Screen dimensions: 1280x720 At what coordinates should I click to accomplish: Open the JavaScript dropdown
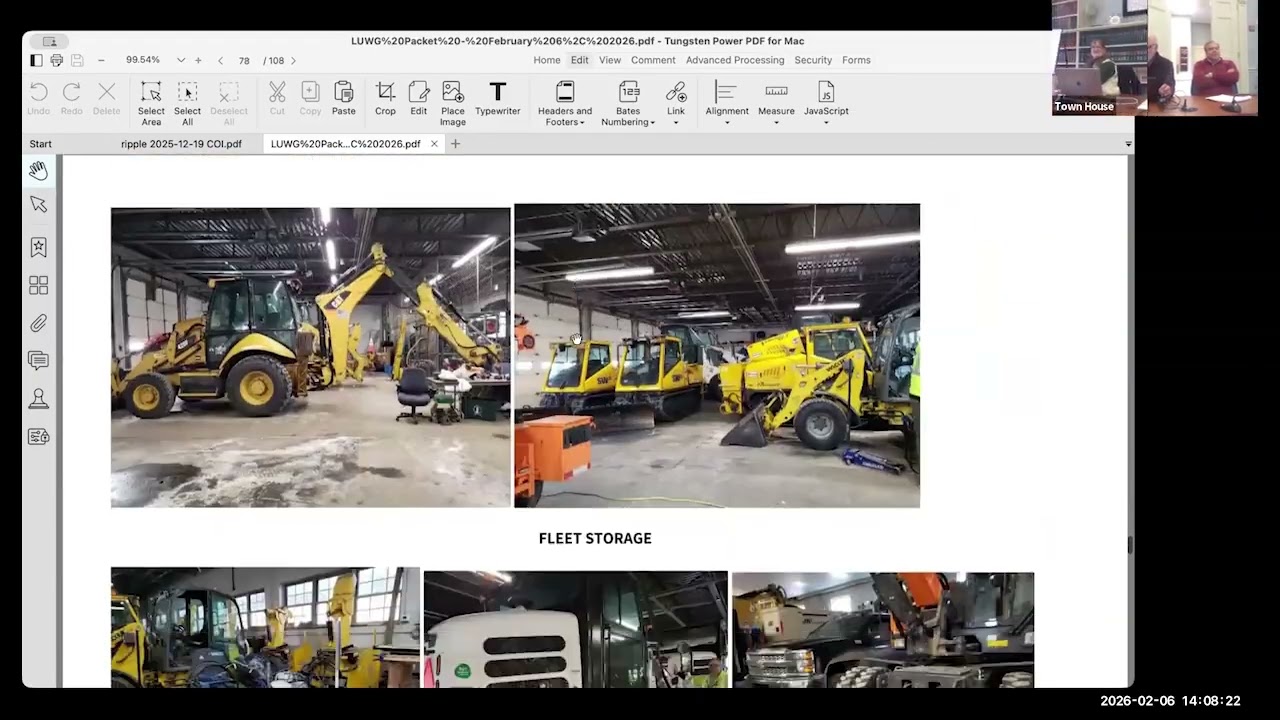tap(826, 104)
